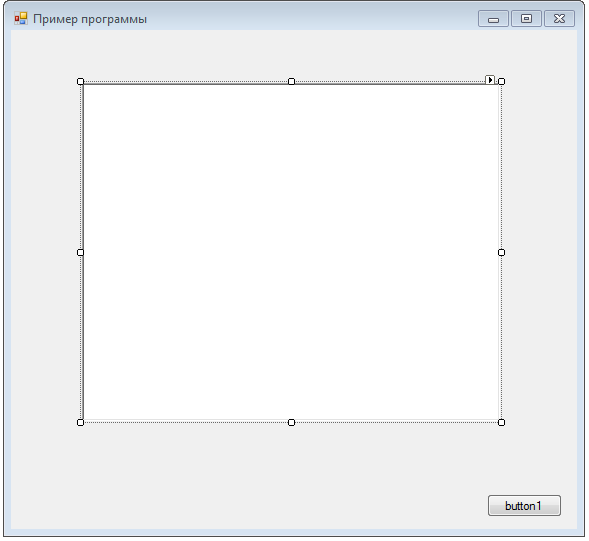Screen dimensions: 589x541
Task: Click the Пример программы title text
Action: pyautogui.click(x=90, y=19)
